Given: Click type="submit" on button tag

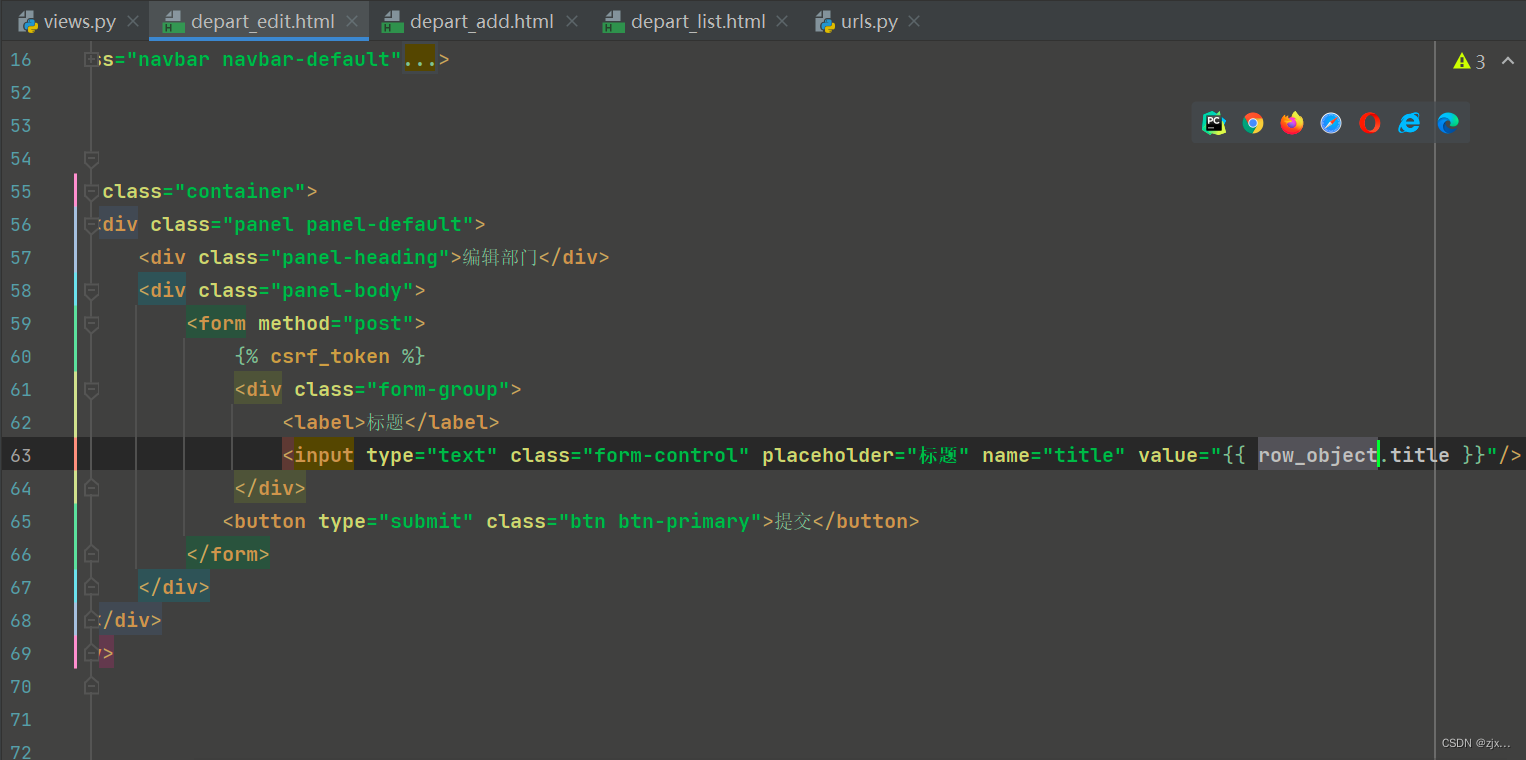Looking at the screenshot, I should (x=396, y=521).
